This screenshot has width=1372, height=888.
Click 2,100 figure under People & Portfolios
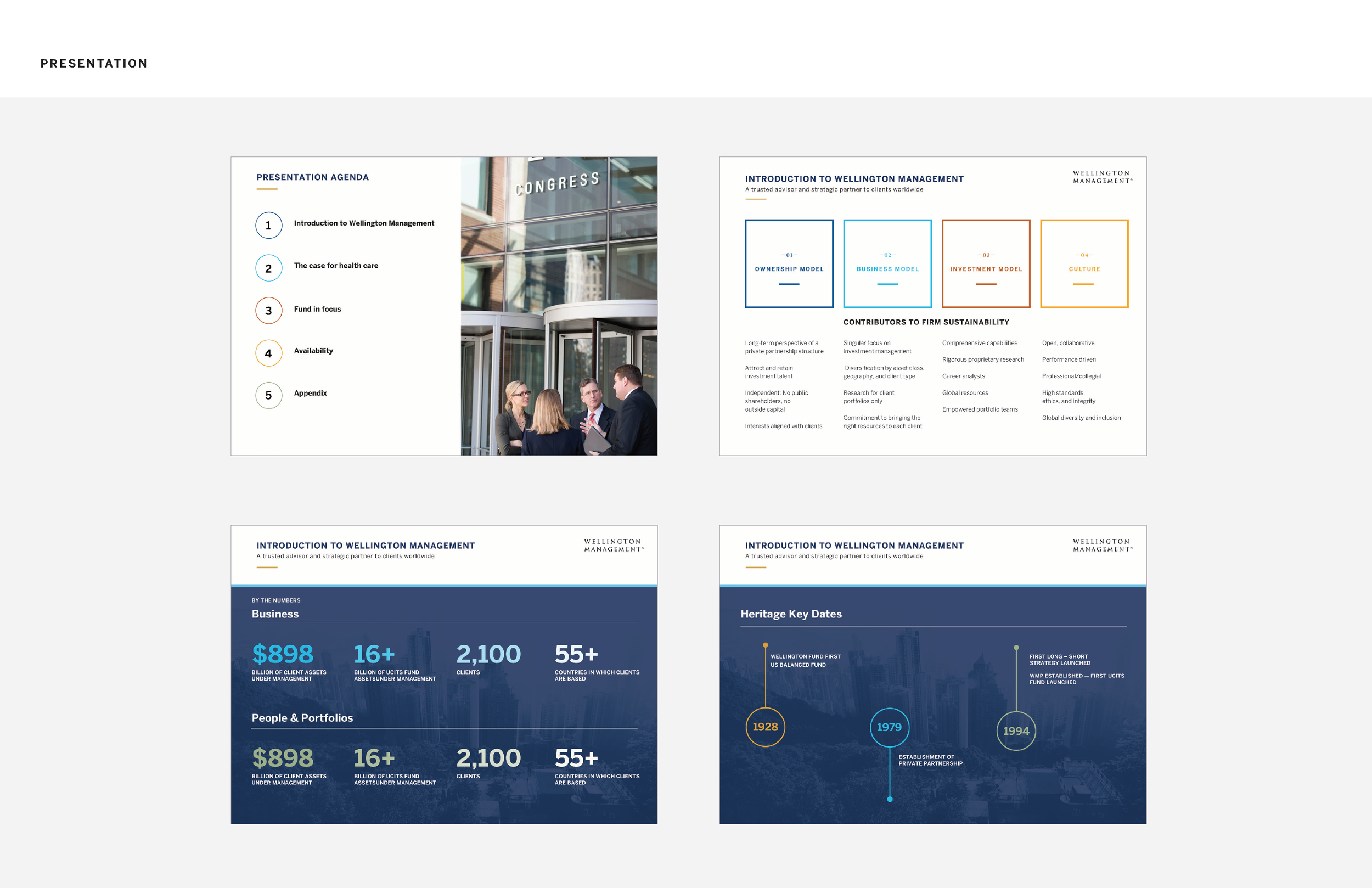tap(488, 758)
